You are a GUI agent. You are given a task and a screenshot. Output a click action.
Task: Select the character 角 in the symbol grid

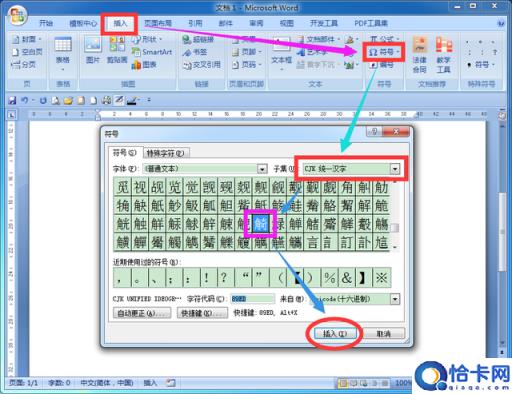tap(347, 187)
